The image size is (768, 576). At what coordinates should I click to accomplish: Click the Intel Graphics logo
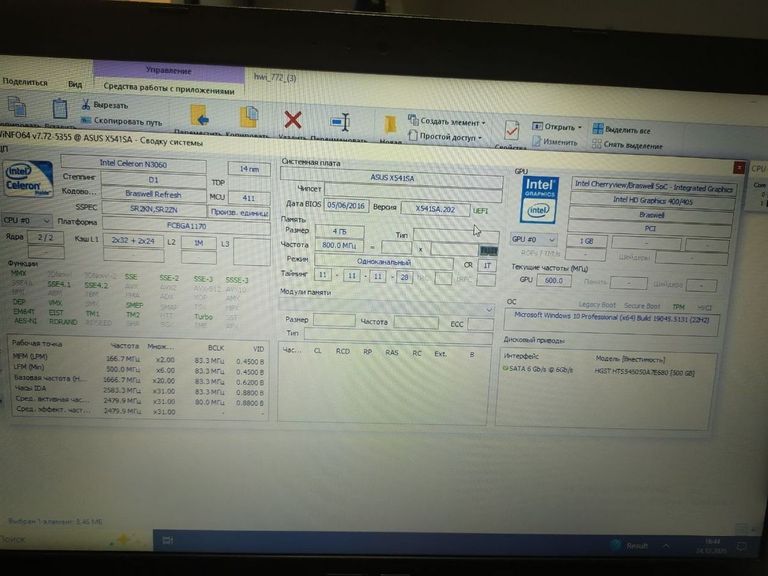point(539,199)
